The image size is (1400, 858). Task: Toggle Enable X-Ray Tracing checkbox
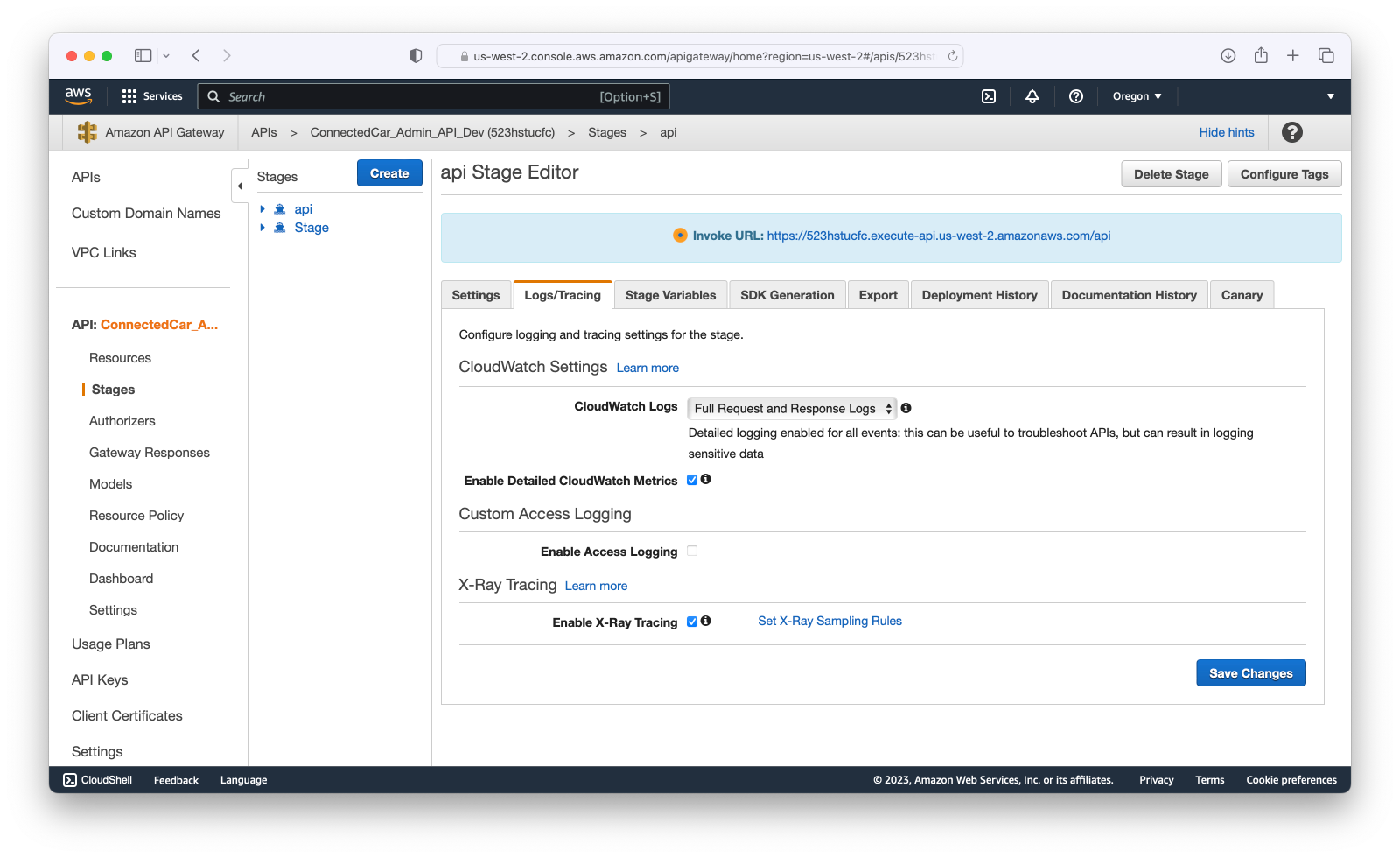692,622
